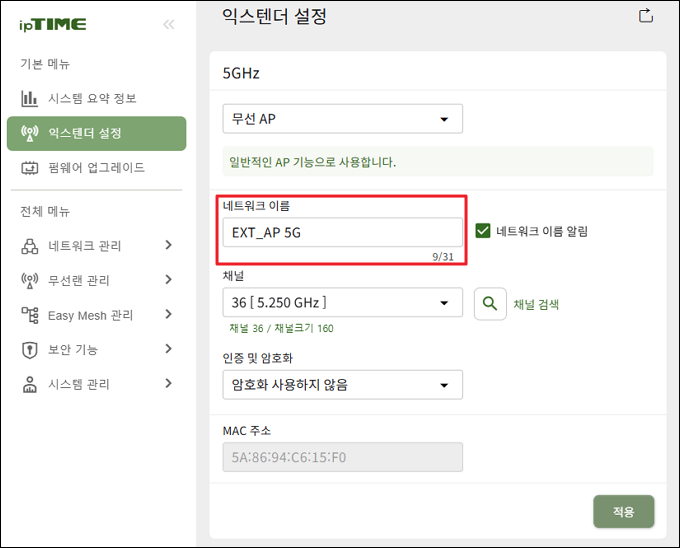Click the 보안 기능 shield icon
The width and height of the screenshot is (680, 548).
[x=29, y=350]
